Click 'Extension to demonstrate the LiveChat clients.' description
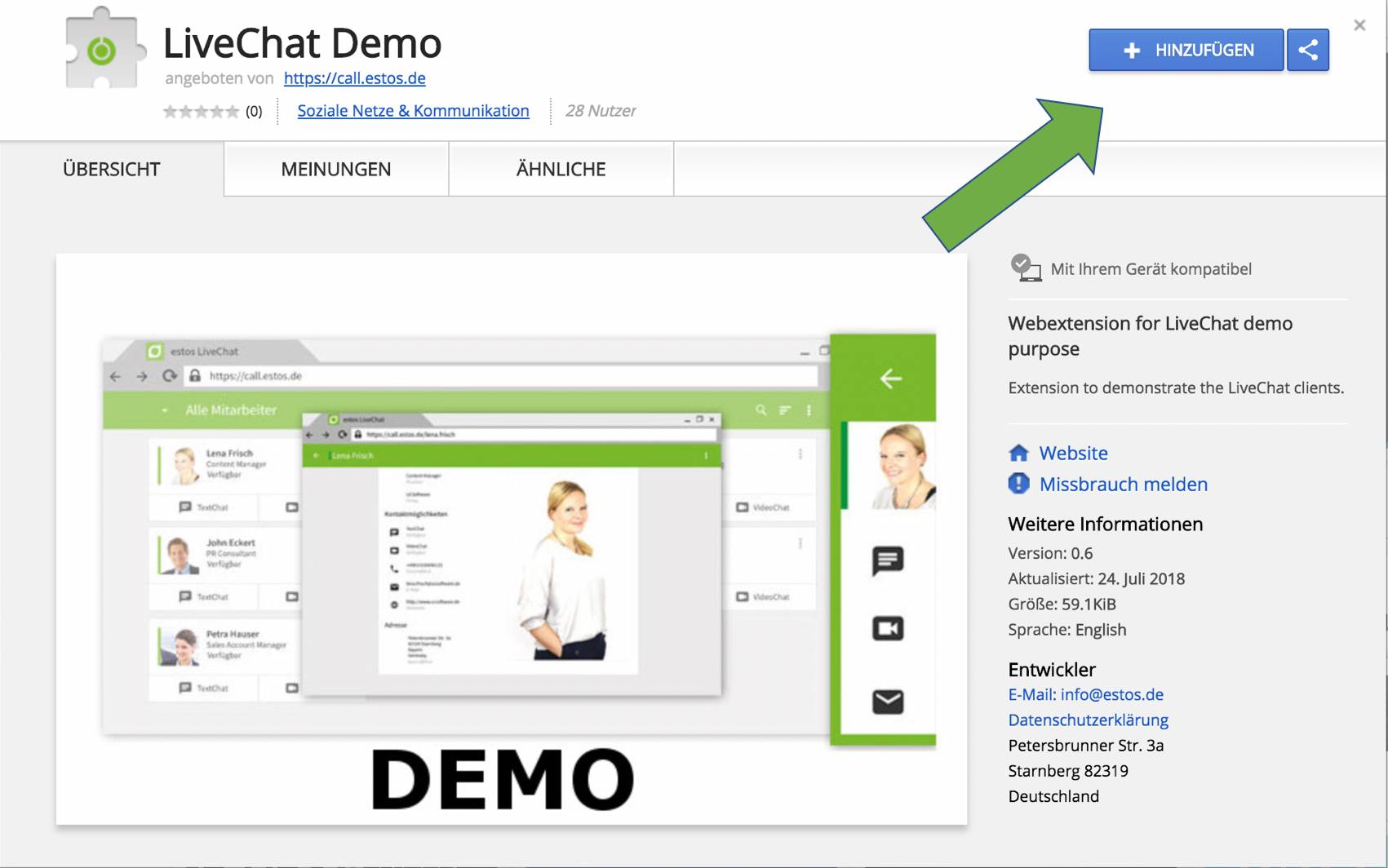1388x868 pixels. pos(1175,387)
